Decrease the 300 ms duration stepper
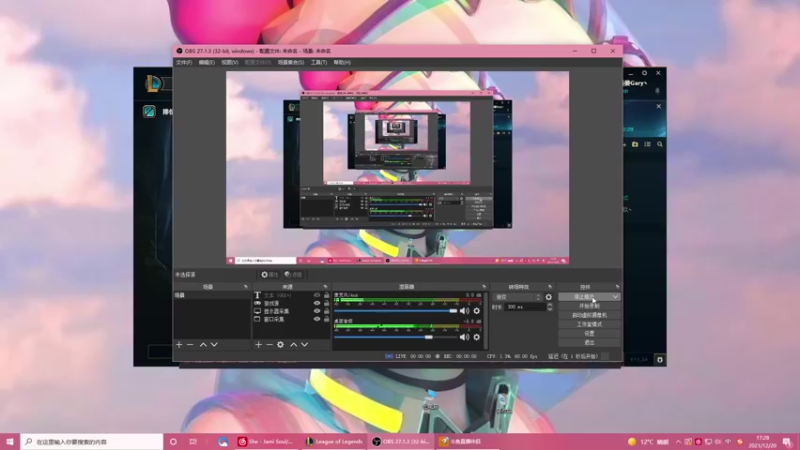Image resolution: width=800 pixels, height=450 pixels. click(549, 309)
